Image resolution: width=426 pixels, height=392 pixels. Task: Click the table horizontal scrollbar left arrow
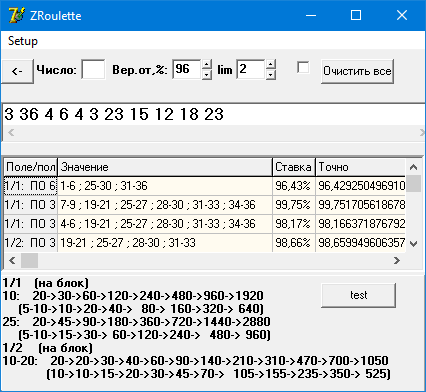[12, 260]
